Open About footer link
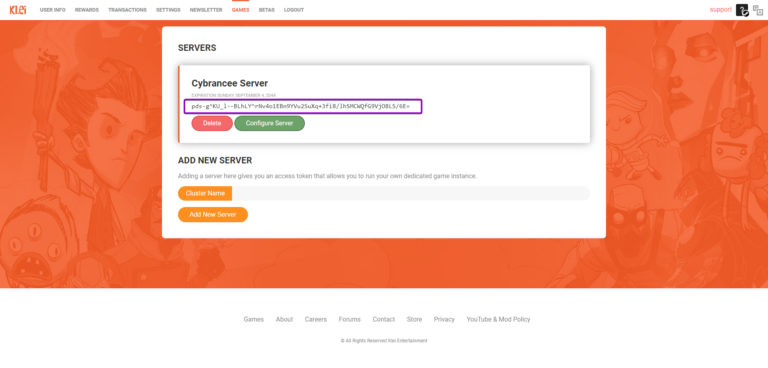This screenshot has height=368, width=768. (x=284, y=319)
